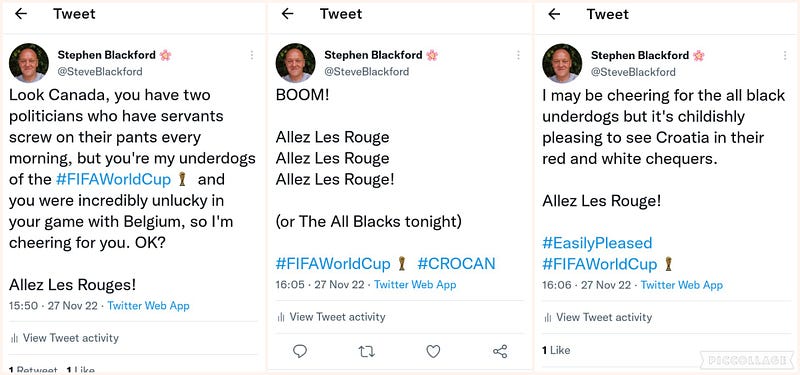Like the BOOM tweet with heart icon
This screenshot has height=375, width=800.
[433, 351]
